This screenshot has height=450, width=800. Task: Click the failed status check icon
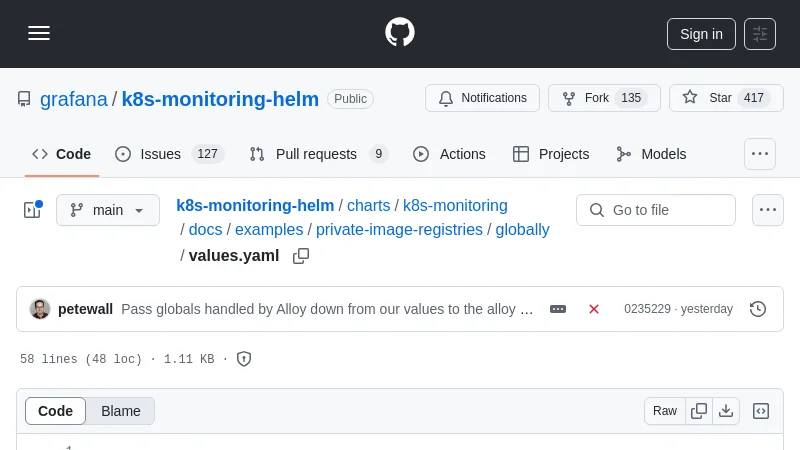tap(594, 309)
